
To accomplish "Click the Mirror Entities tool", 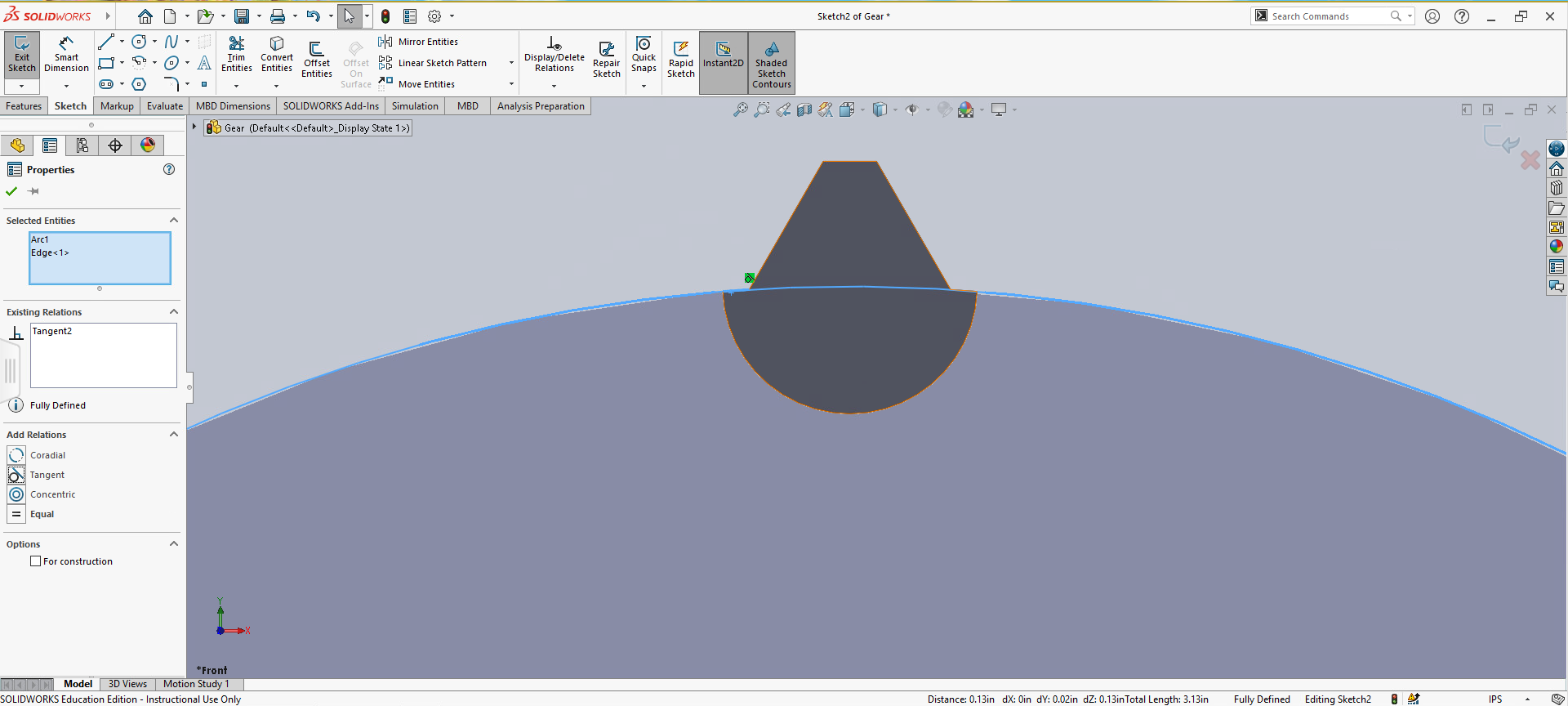I will (427, 42).
